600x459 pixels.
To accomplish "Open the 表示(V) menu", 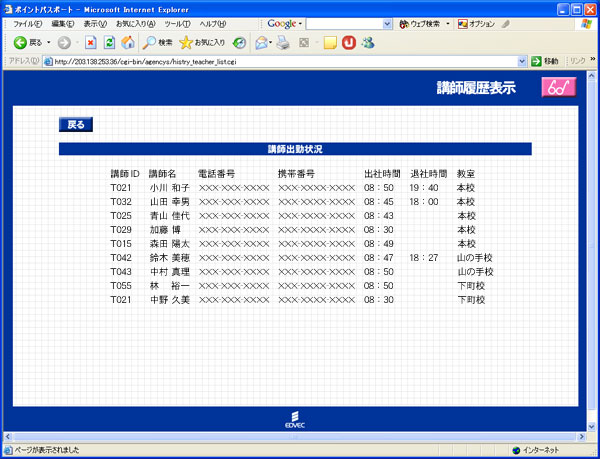I will tap(95, 23).
